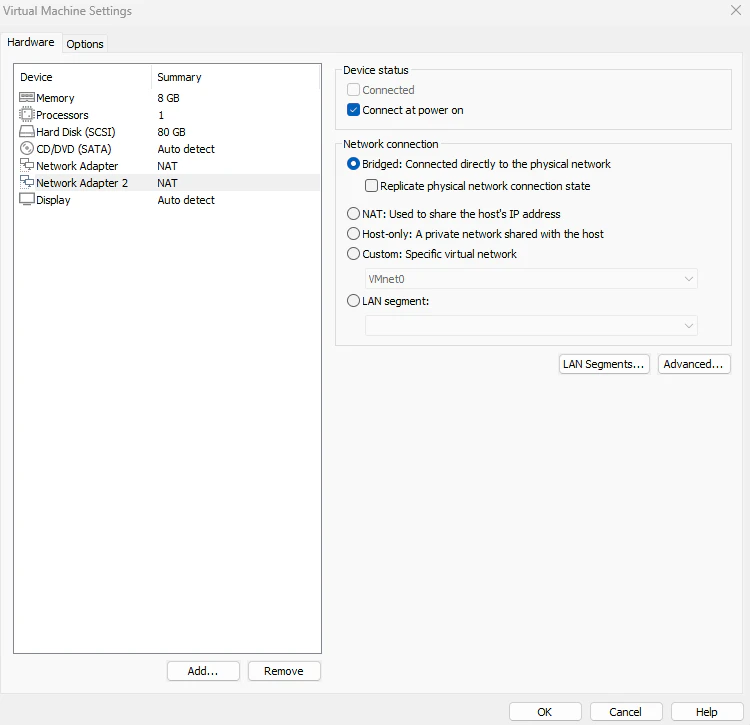This screenshot has height=725, width=750.
Task: Click the CD/DVD (SATA) disc icon
Action: (x=26, y=149)
